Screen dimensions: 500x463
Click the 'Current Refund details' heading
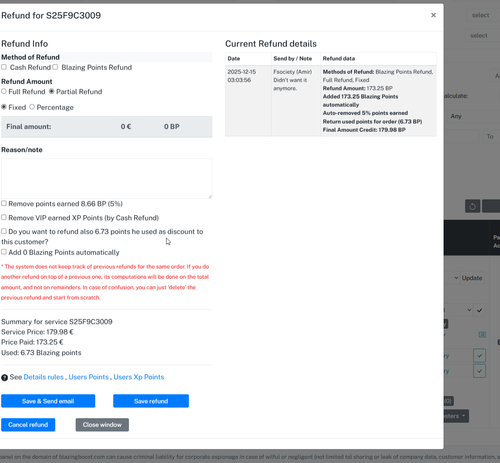271,44
